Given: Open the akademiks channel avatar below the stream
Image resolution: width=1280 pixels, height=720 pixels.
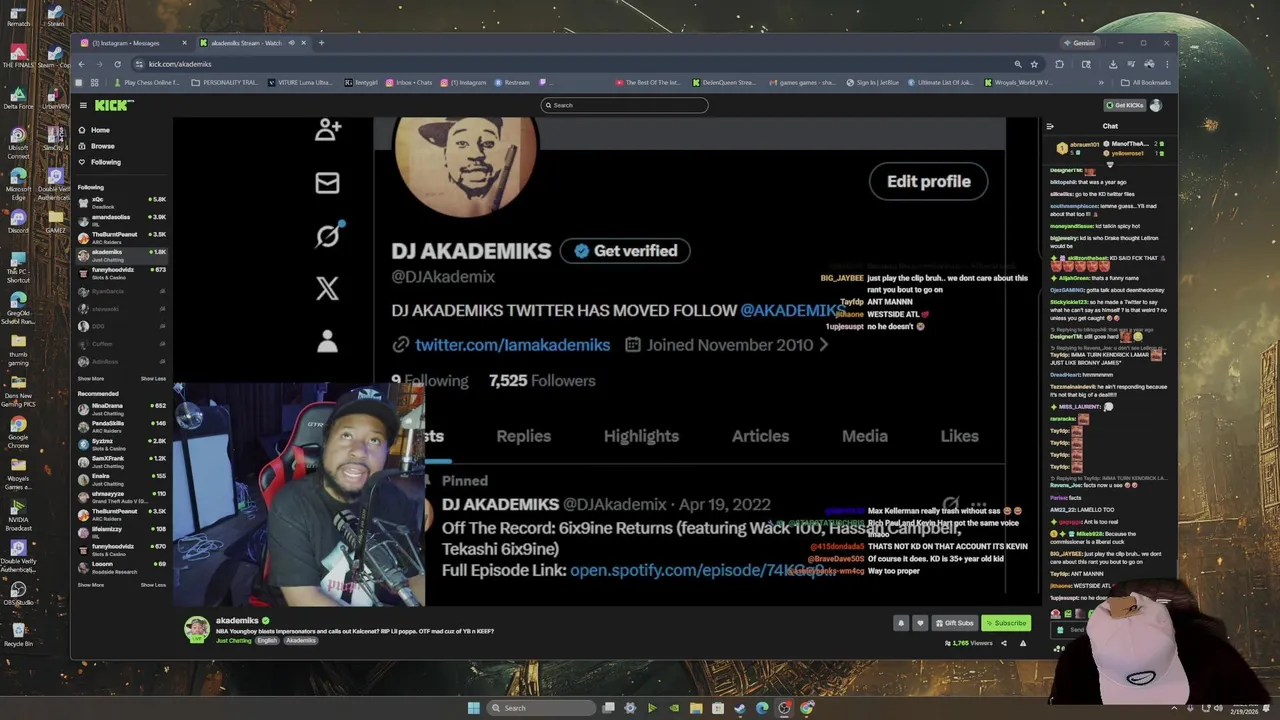Looking at the screenshot, I should [x=196, y=628].
